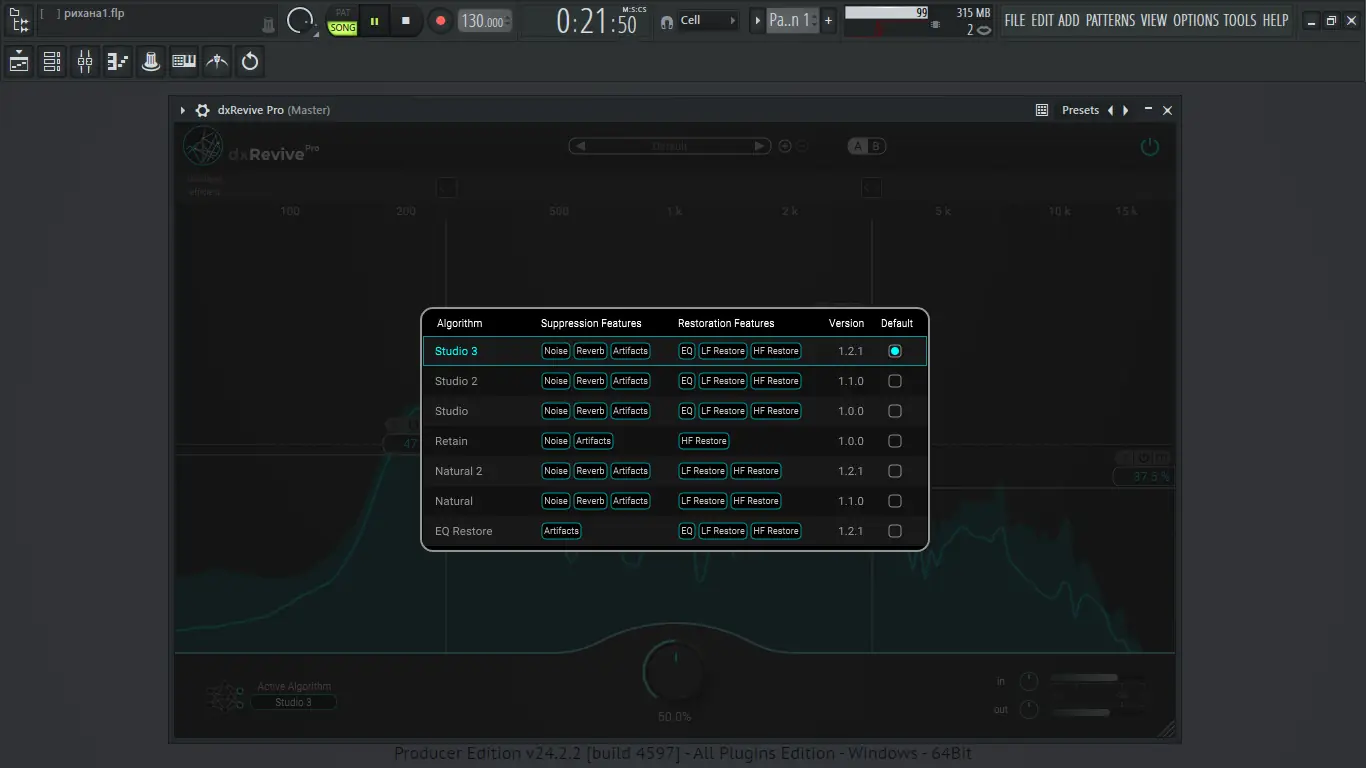Viewport: 1366px width, 768px height.
Task: Stop playback with the stop button
Action: (x=406, y=20)
